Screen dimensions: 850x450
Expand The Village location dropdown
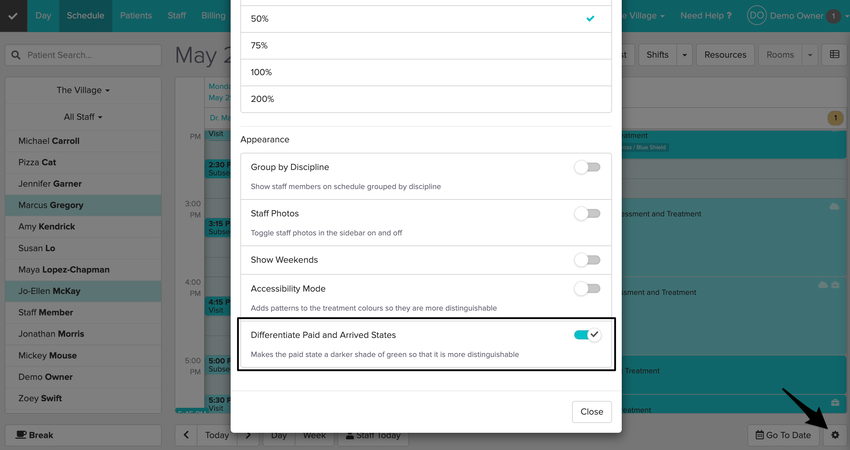tap(83, 90)
